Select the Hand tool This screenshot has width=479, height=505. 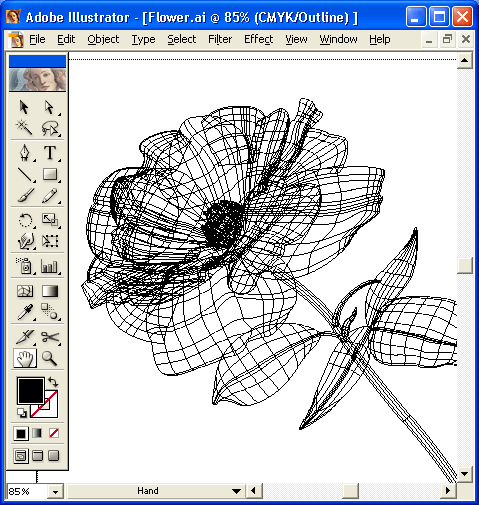25,358
